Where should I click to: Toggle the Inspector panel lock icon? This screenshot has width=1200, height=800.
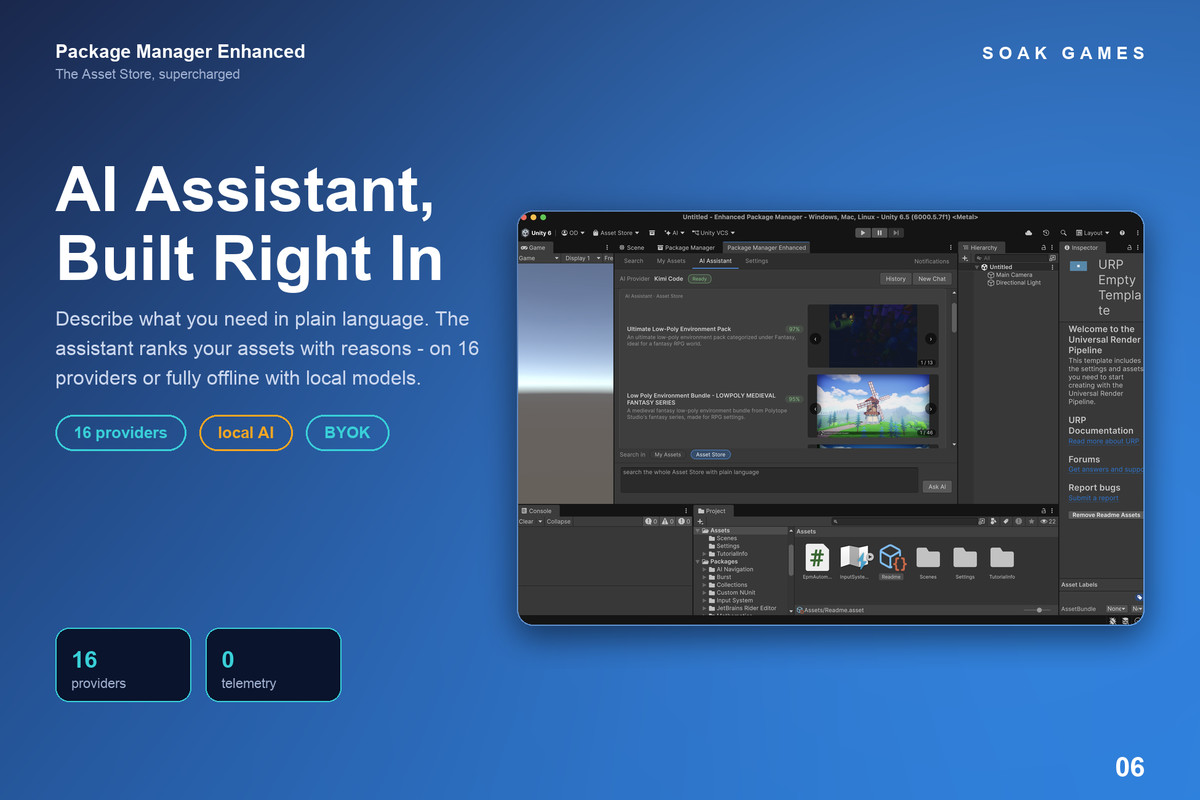[x=1130, y=247]
